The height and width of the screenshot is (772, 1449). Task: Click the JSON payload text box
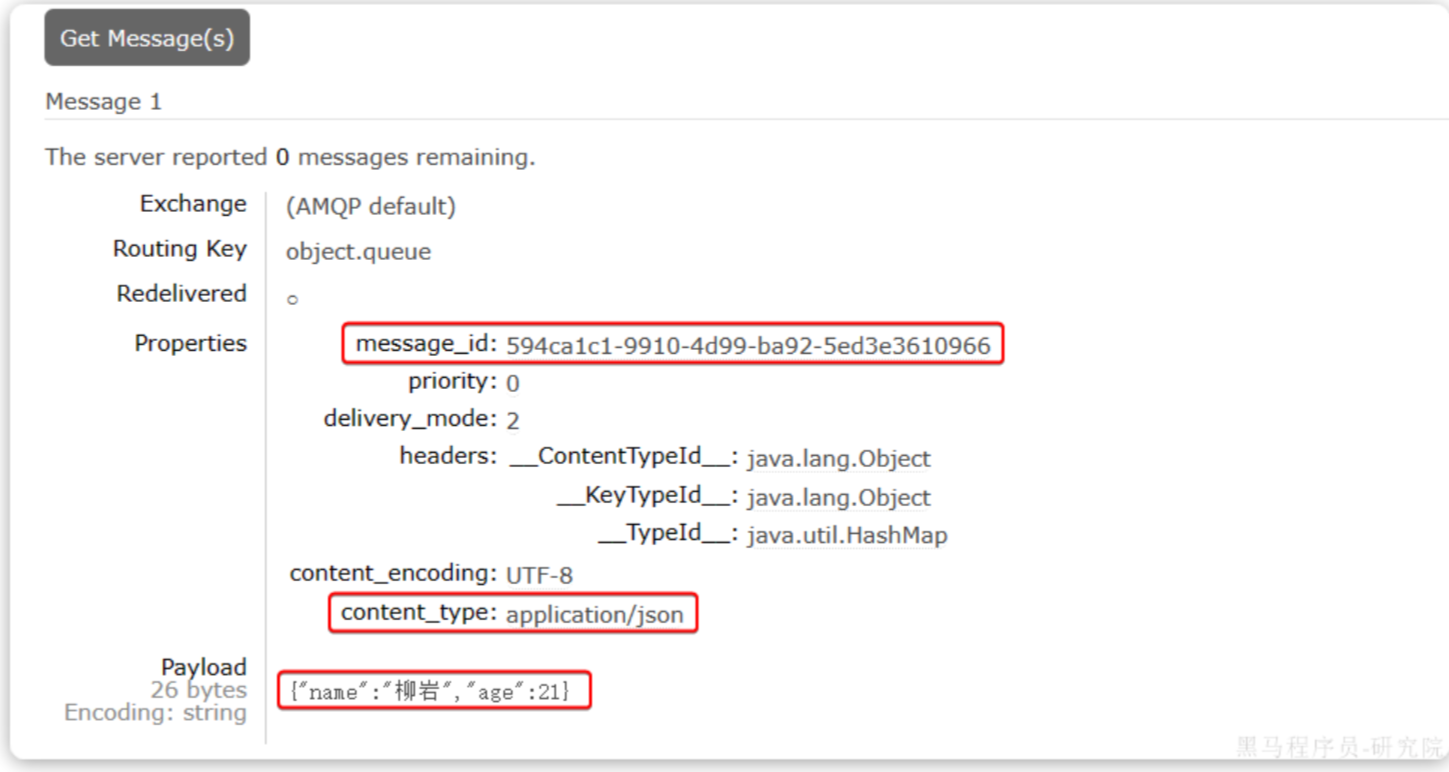point(434,690)
